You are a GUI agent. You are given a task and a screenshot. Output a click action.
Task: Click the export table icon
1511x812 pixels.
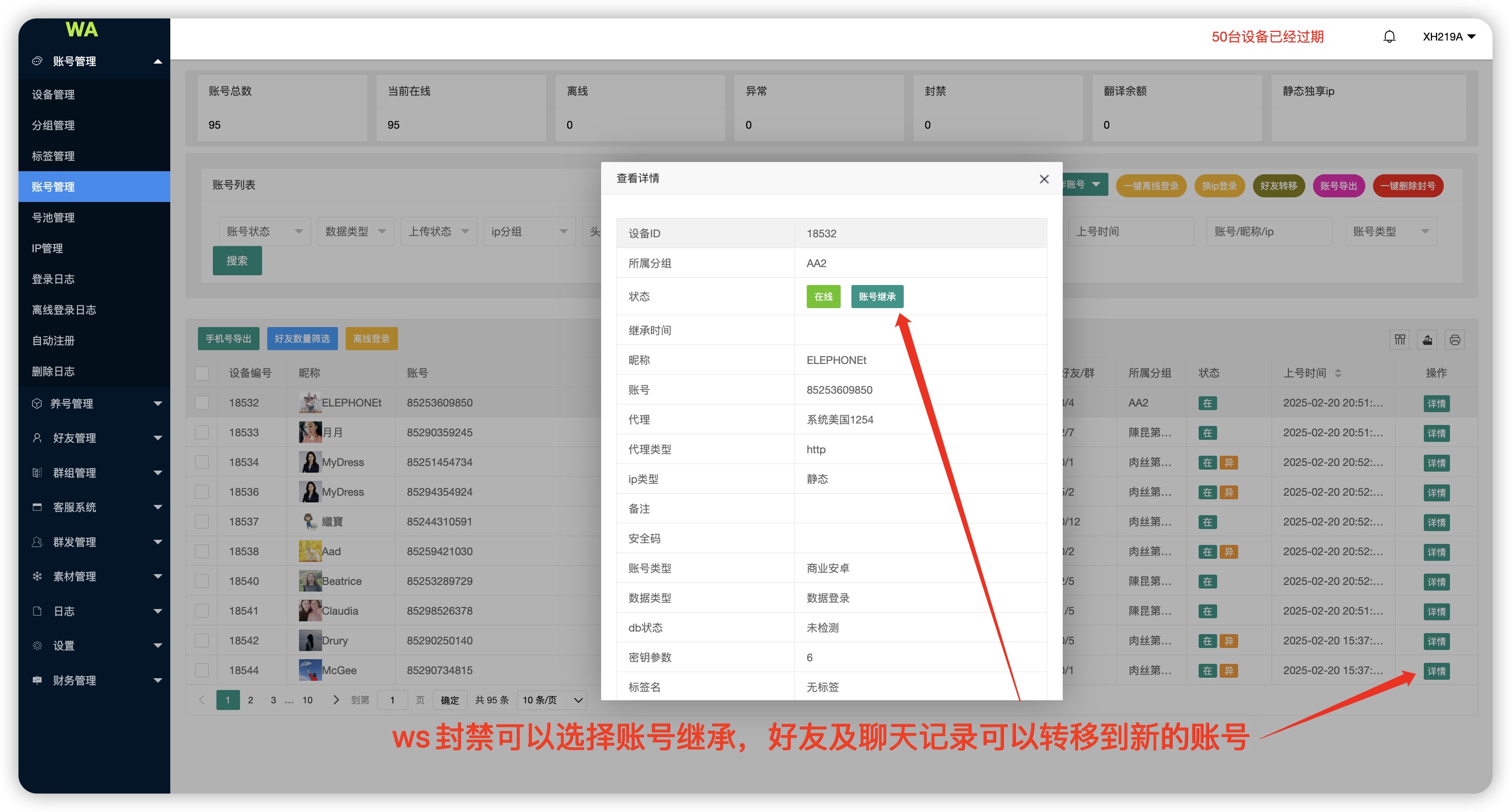pos(1427,339)
